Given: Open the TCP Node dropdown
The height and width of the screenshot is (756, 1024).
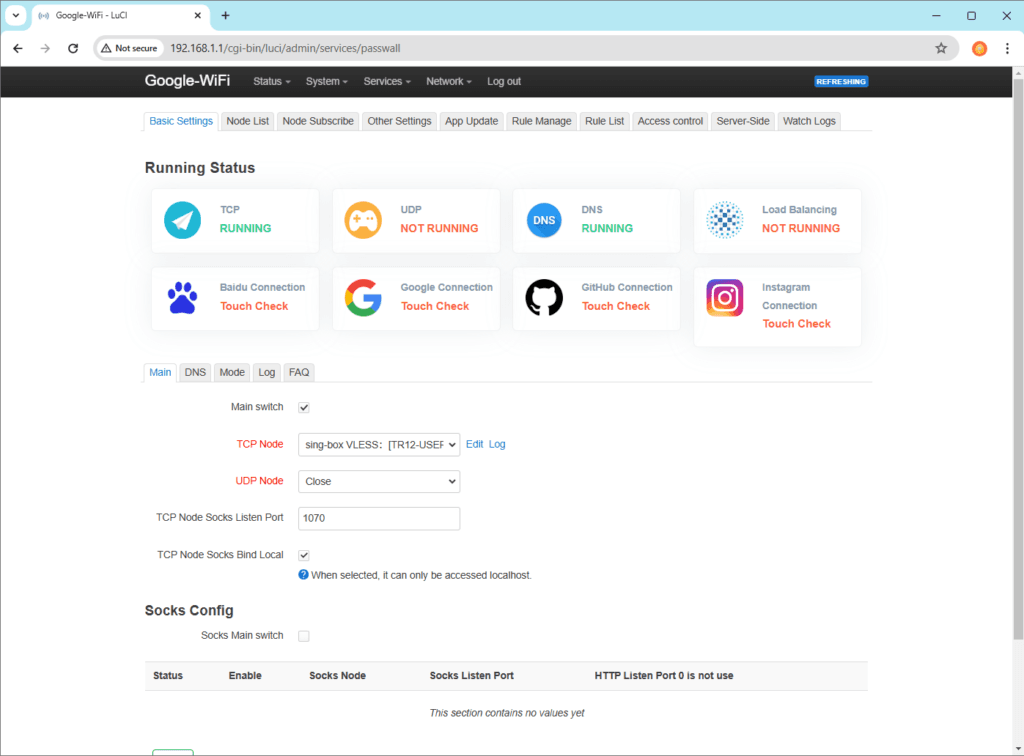Looking at the screenshot, I should tap(379, 445).
